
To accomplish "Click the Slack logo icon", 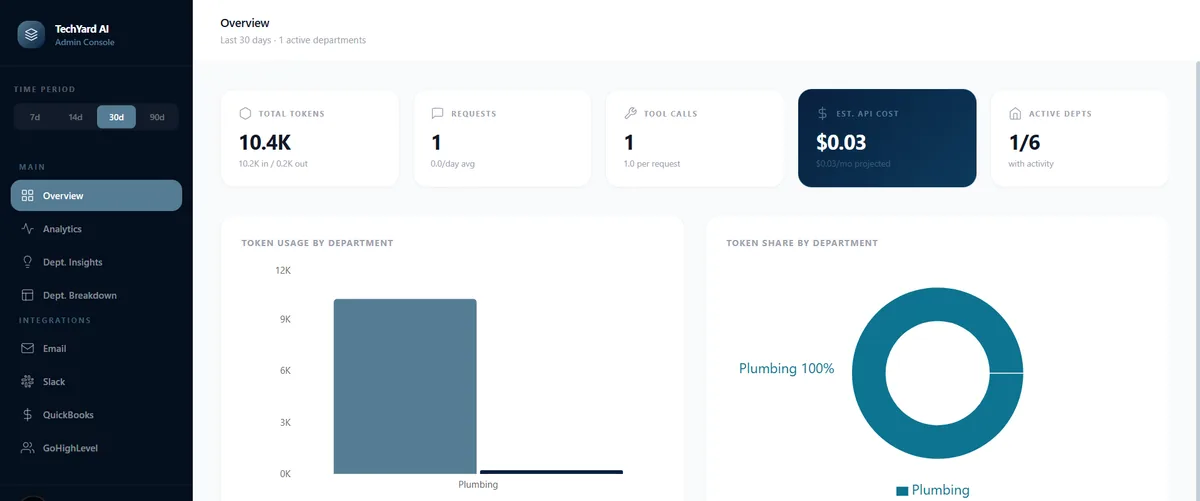I will (x=28, y=381).
